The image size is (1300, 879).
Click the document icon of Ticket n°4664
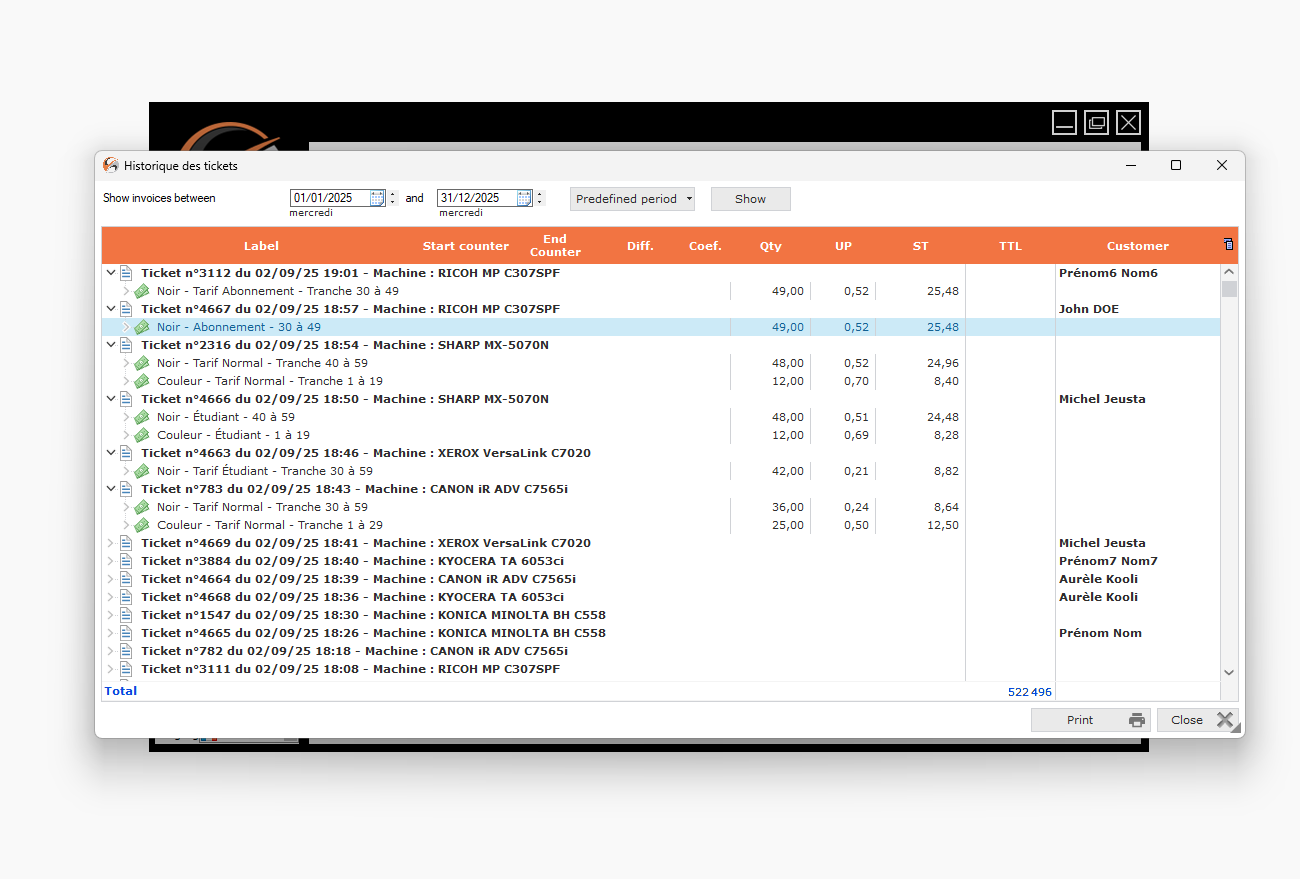126,579
